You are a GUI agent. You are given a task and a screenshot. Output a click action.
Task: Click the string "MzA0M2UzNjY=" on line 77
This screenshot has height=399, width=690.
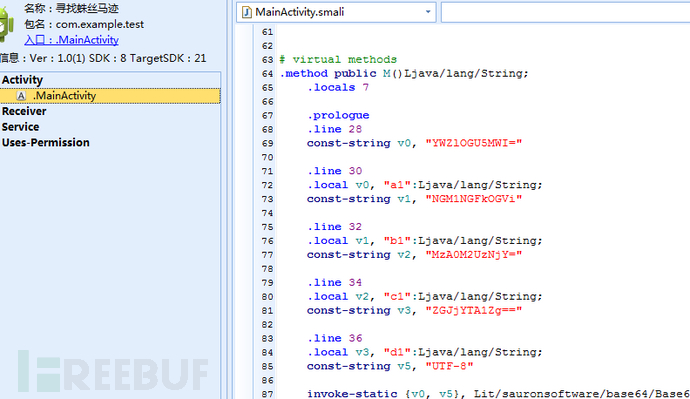coord(473,255)
